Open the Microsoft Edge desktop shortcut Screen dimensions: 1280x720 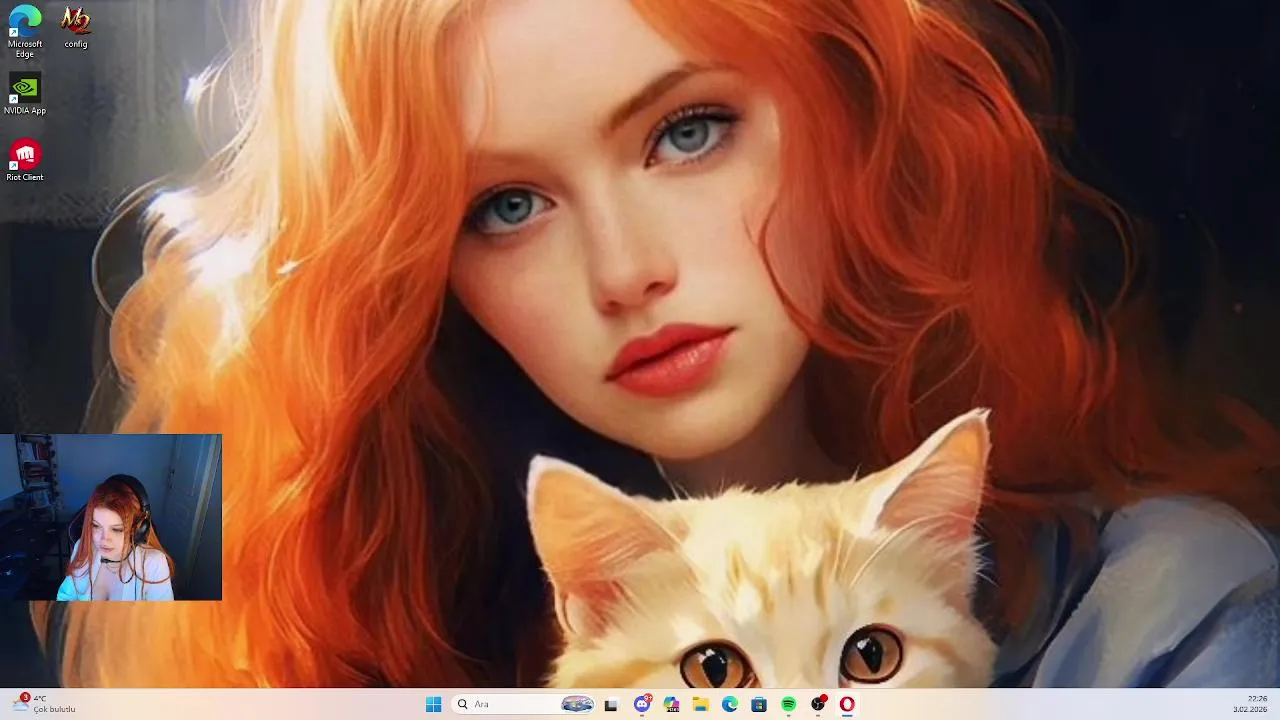[25, 32]
